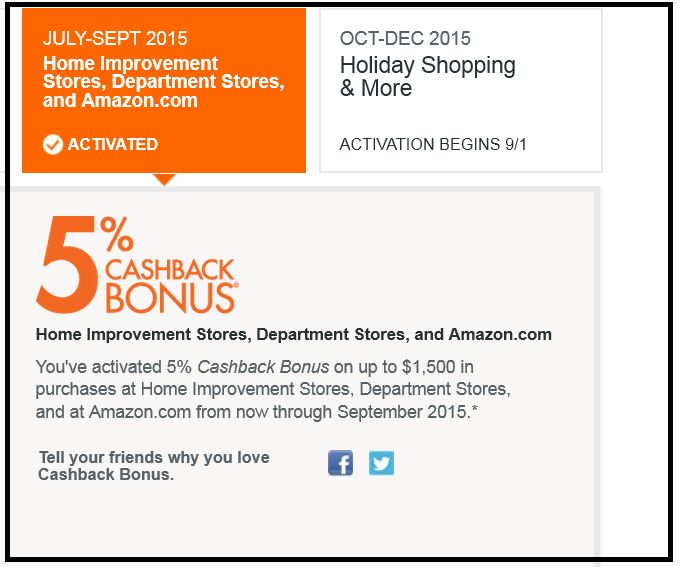The width and height of the screenshot is (680, 567).
Task: Click the Holiday Shopping & More title
Action: coord(427,76)
